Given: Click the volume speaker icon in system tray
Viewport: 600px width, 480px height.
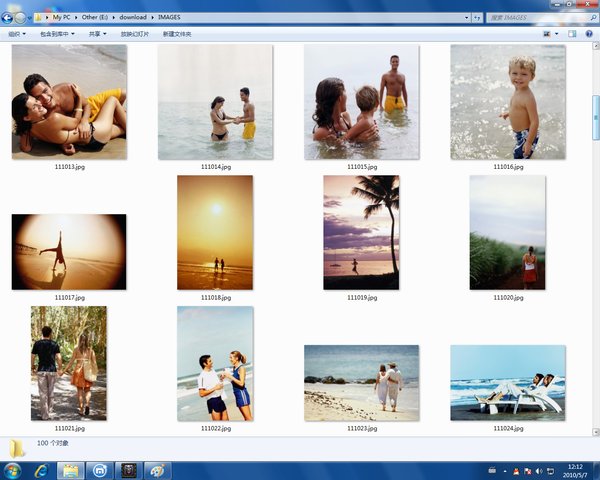Looking at the screenshot, I should pos(539,470).
